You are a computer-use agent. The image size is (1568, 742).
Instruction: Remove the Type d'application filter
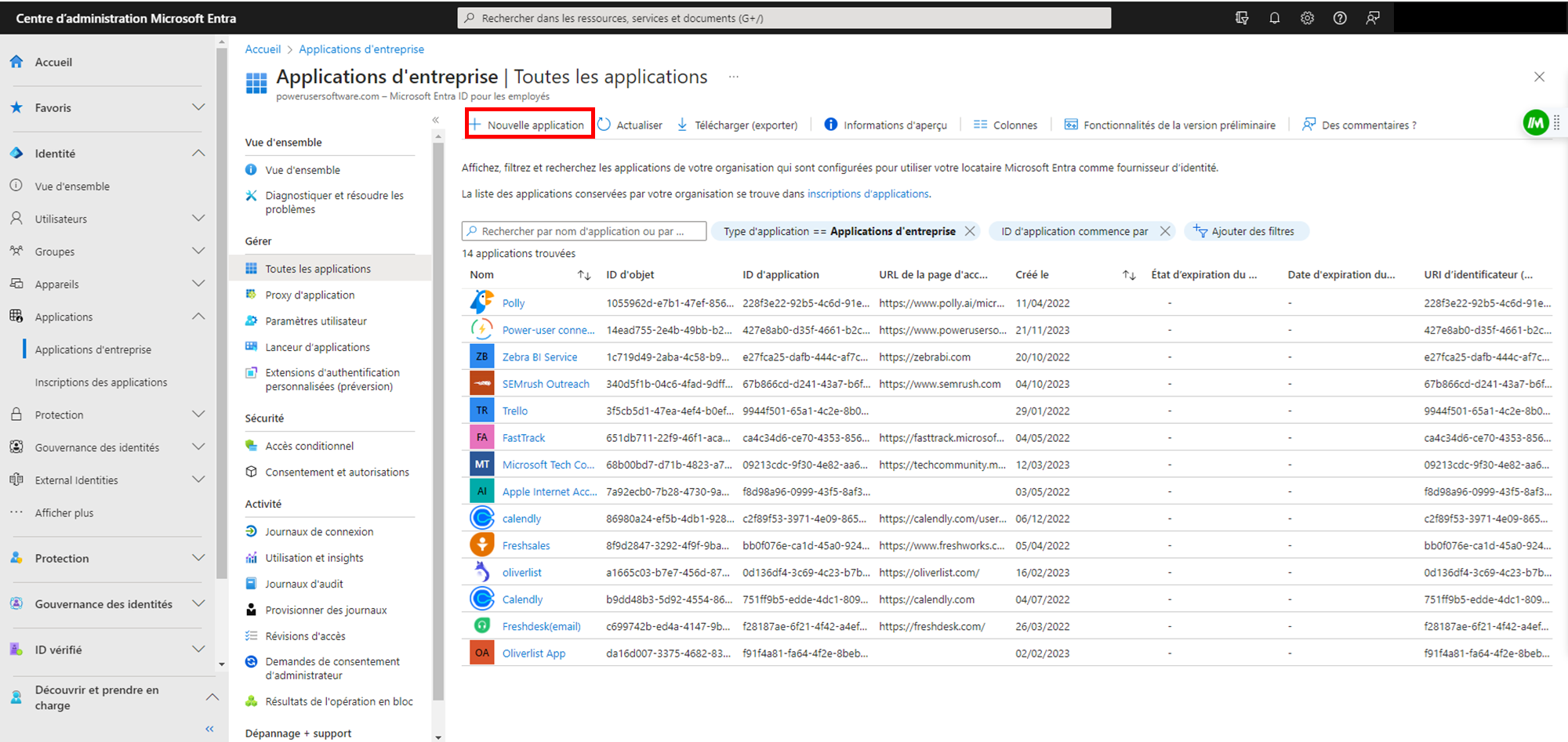coord(970,231)
